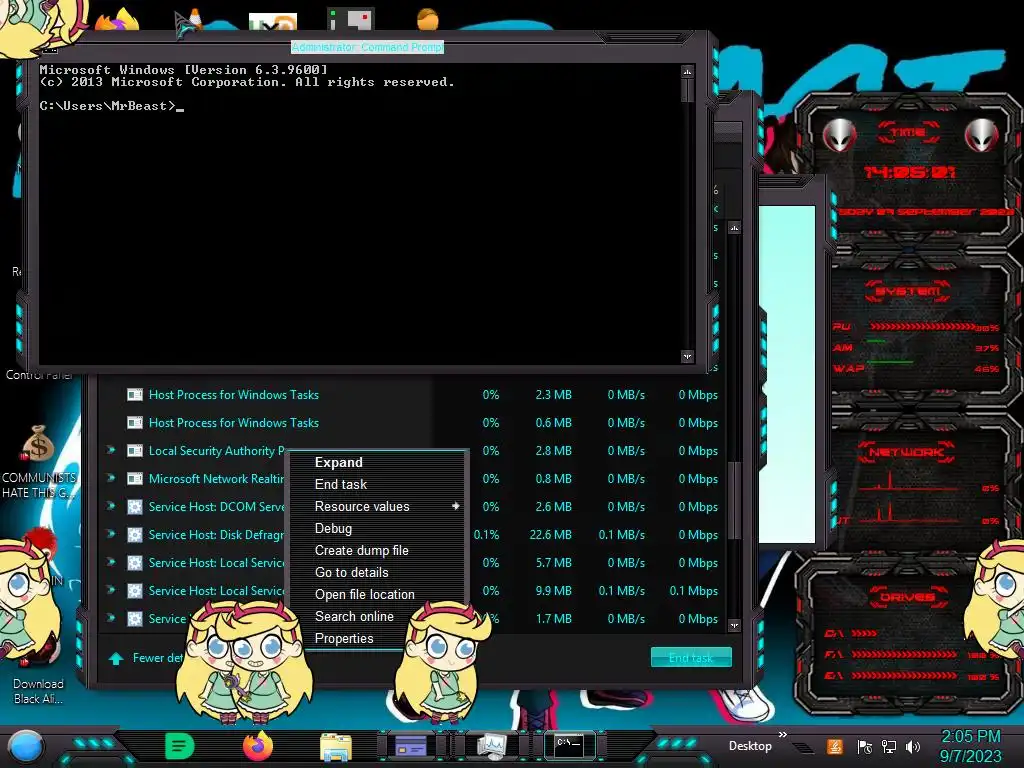Screen dimensions: 1024x768
Task: Launch Firefox from the taskbar
Action: [x=258, y=746]
